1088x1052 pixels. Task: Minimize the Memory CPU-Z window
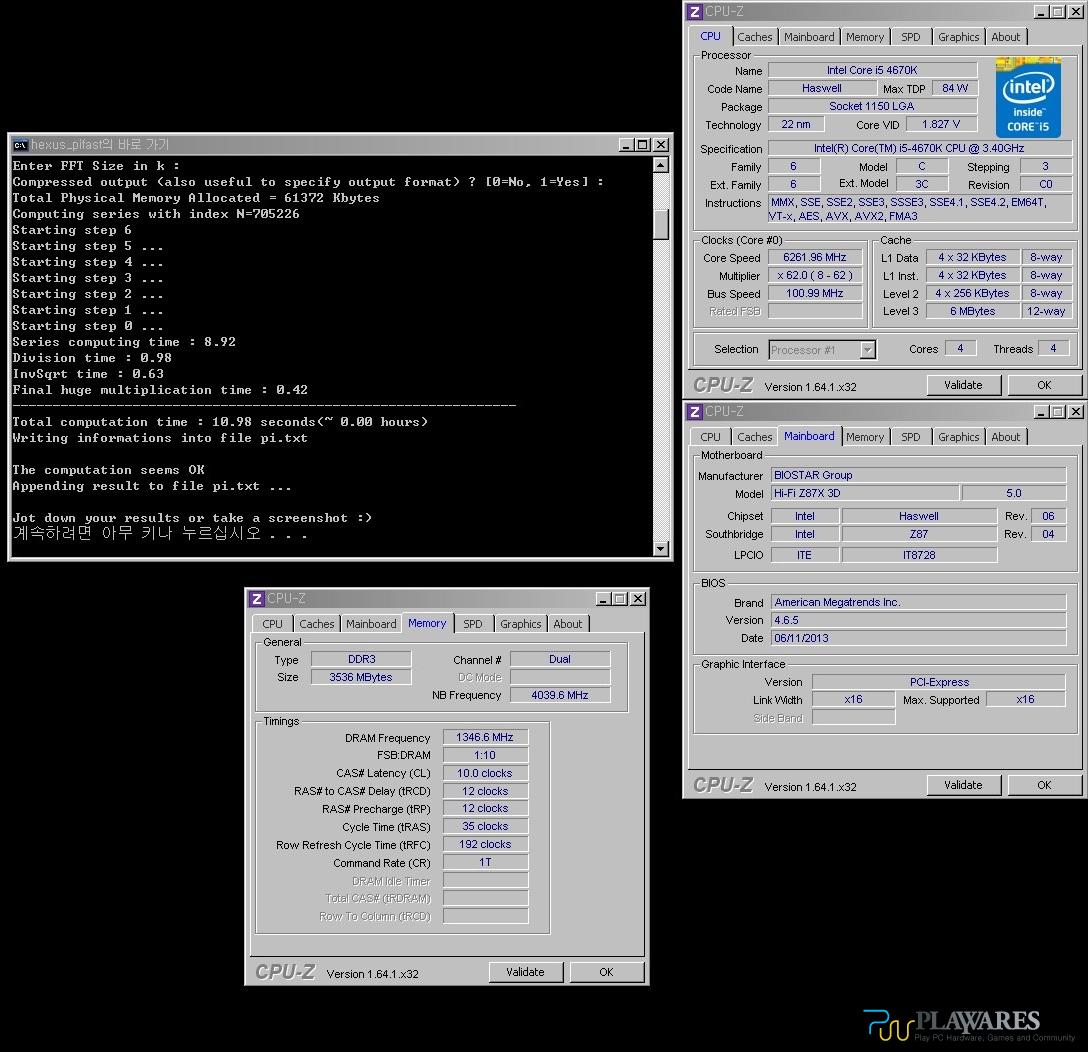point(603,599)
